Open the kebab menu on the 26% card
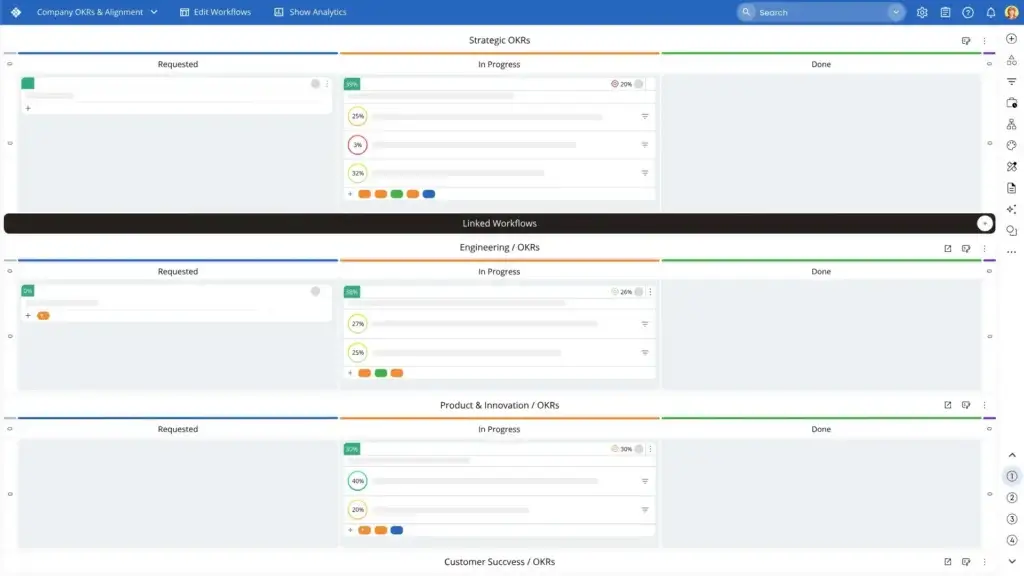Image resolution: width=1024 pixels, height=576 pixels. tap(649, 291)
